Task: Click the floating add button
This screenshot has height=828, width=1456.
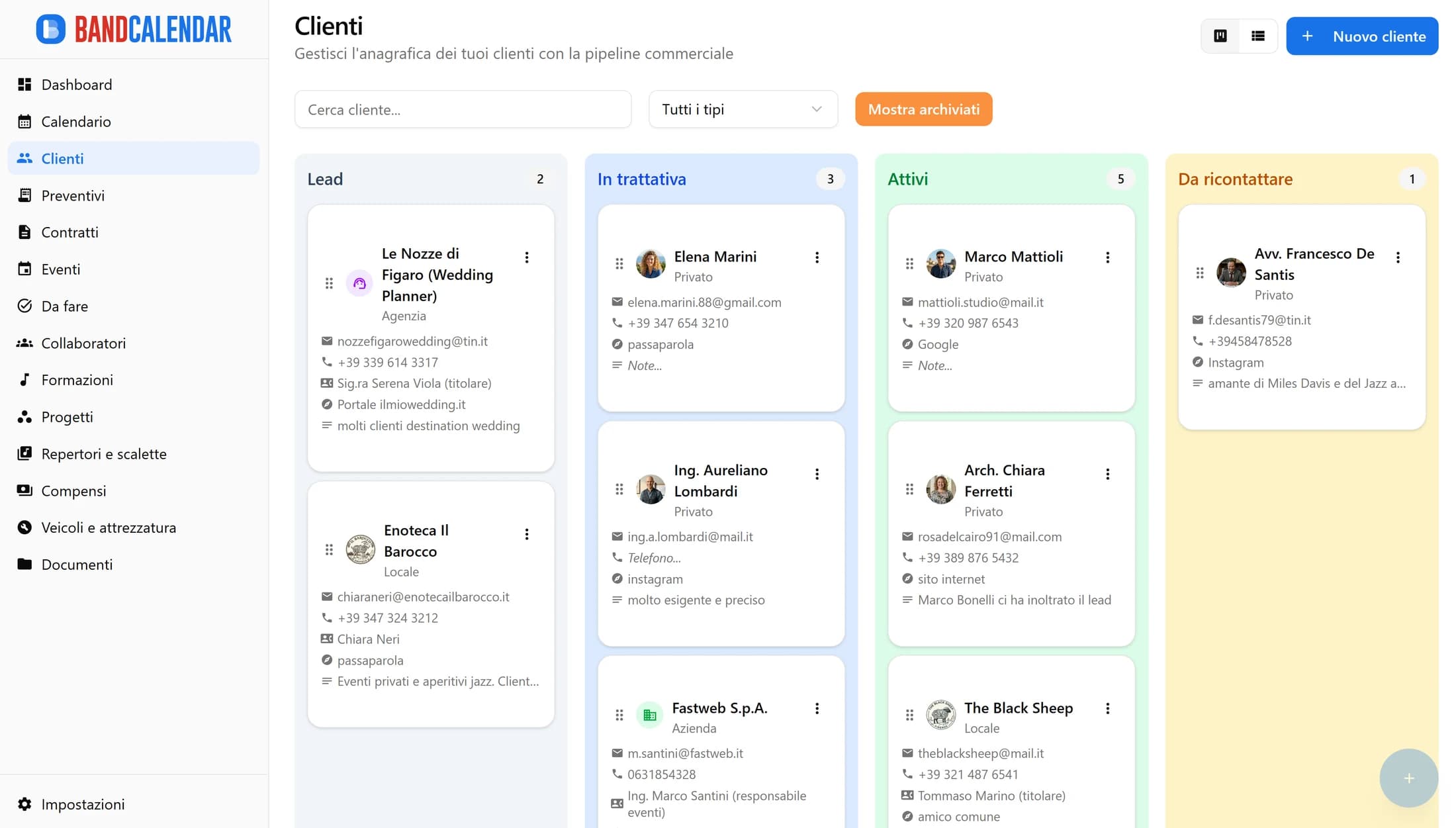Action: click(x=1408, y=778)
